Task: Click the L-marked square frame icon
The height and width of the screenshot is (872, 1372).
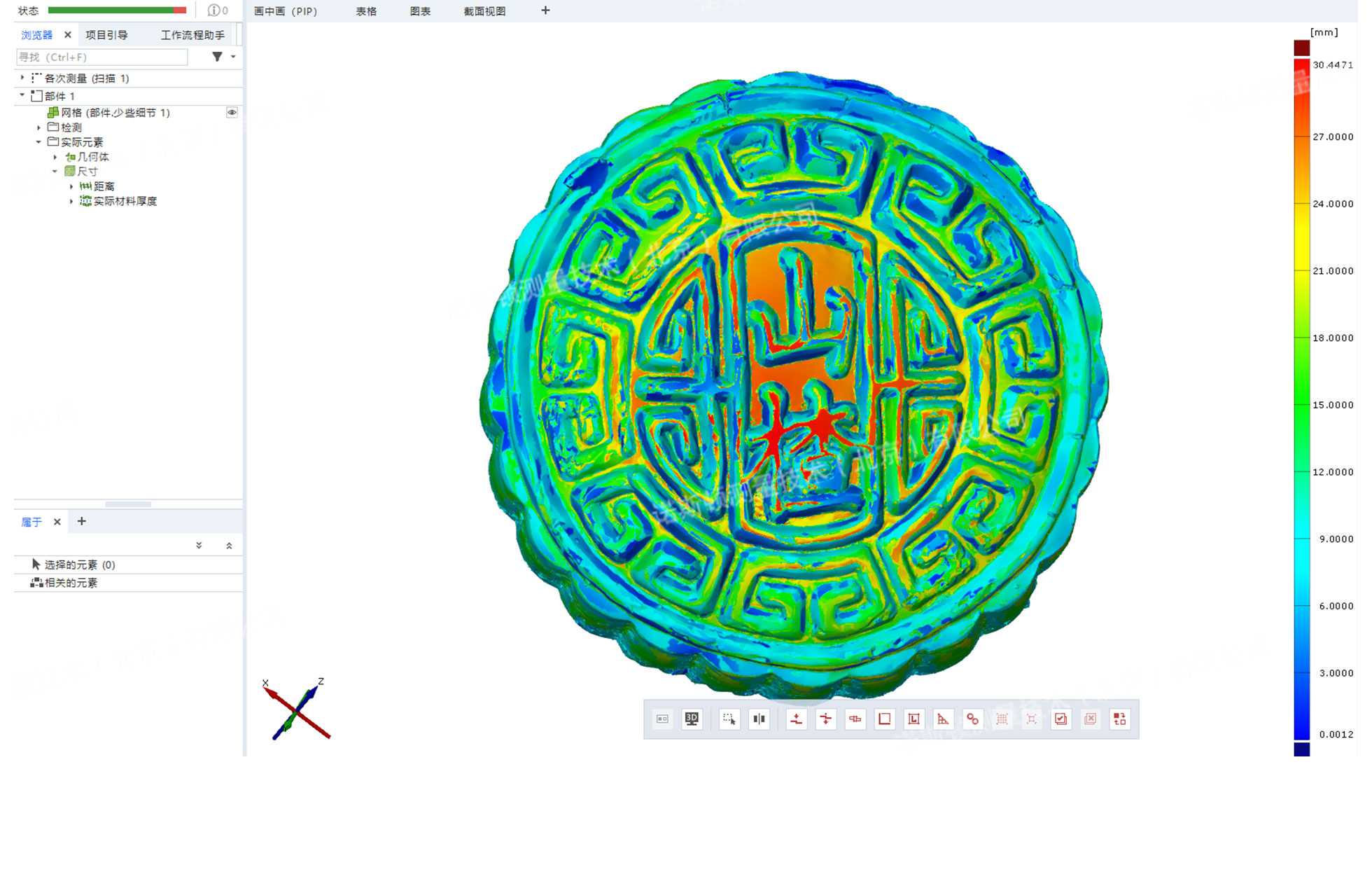Action: click(913, 719)
